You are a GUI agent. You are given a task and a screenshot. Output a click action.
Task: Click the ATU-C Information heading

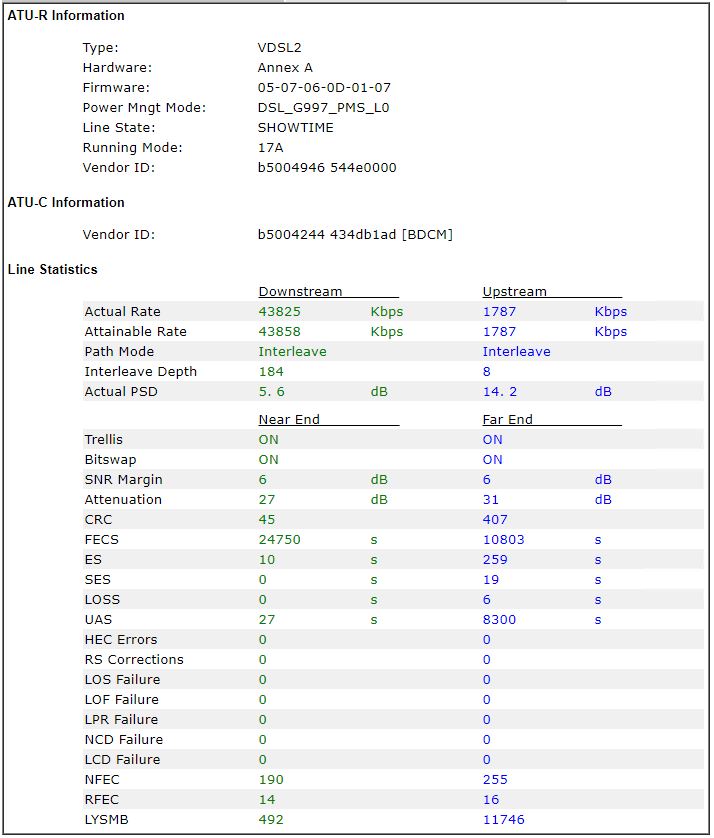[66, 203]
